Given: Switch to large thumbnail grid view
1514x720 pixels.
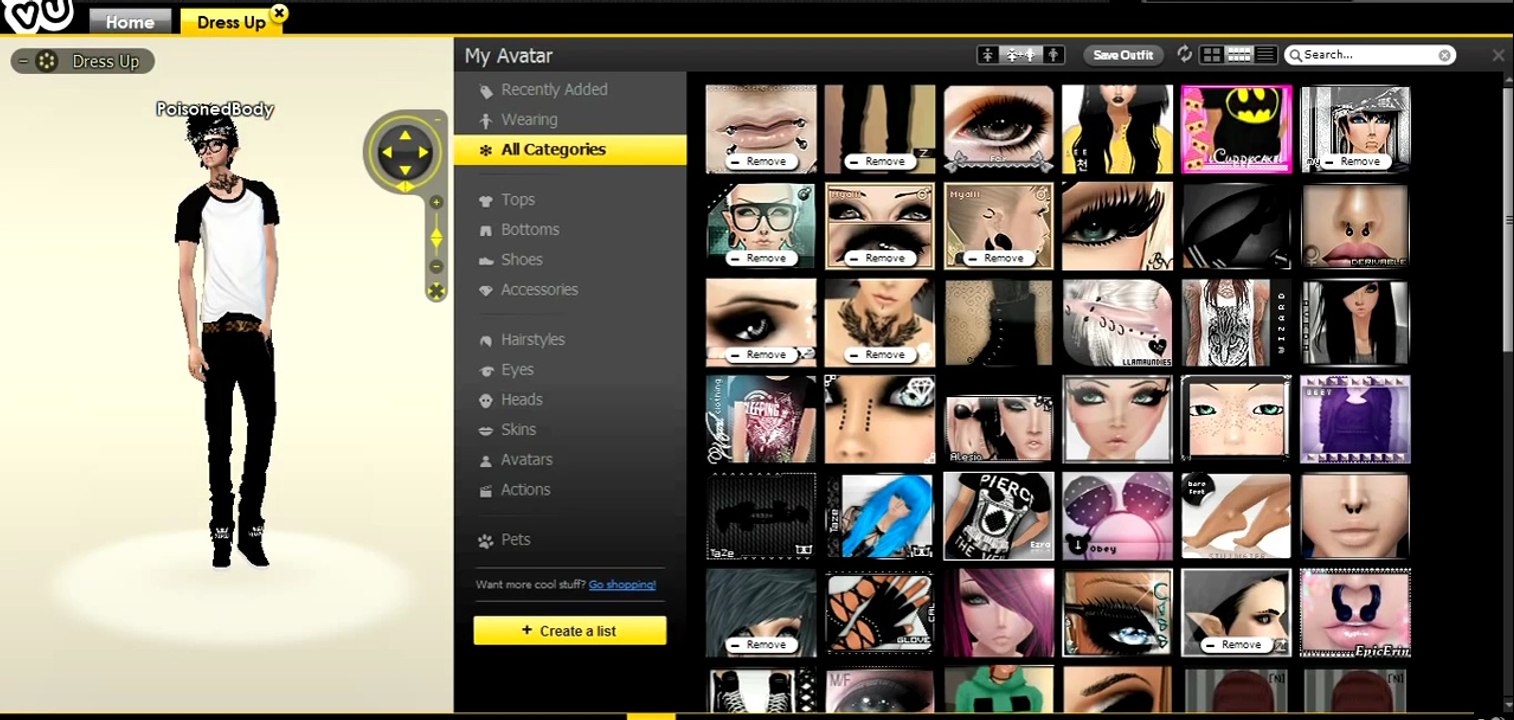Looking at the screenshot, I should (1212, 55).
